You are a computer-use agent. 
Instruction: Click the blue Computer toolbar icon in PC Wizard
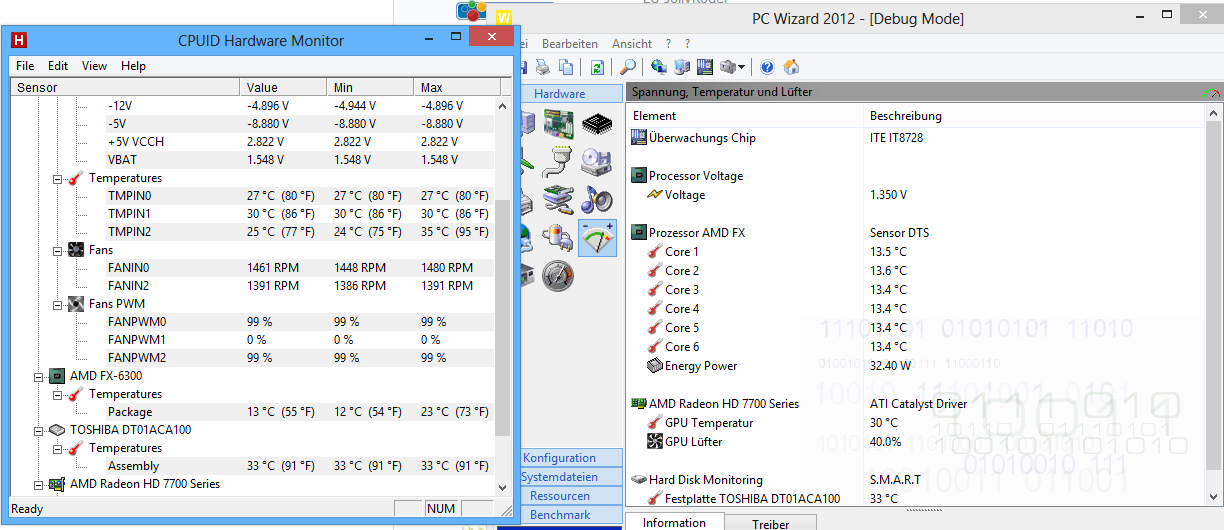coord(682,67)
